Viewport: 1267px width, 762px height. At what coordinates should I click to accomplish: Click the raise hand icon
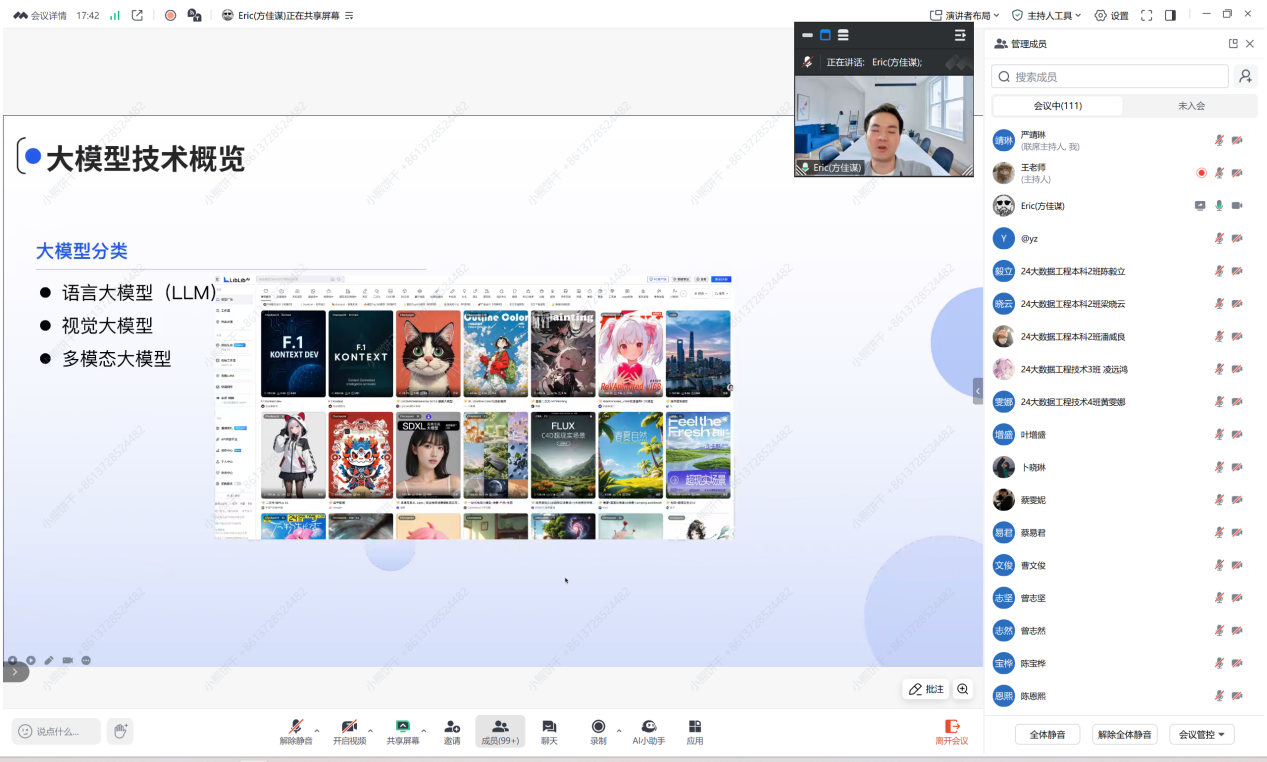[x=120, y=731]
